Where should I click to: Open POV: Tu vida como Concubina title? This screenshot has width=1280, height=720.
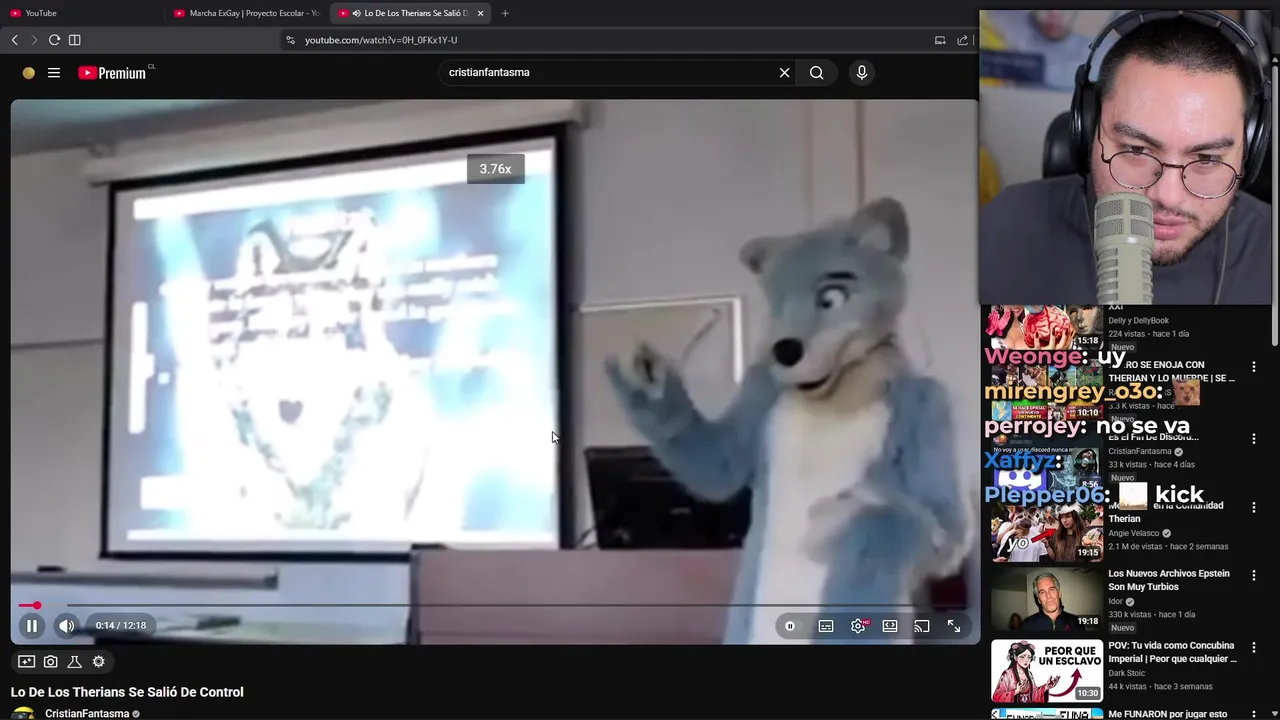coord(1172,652)
